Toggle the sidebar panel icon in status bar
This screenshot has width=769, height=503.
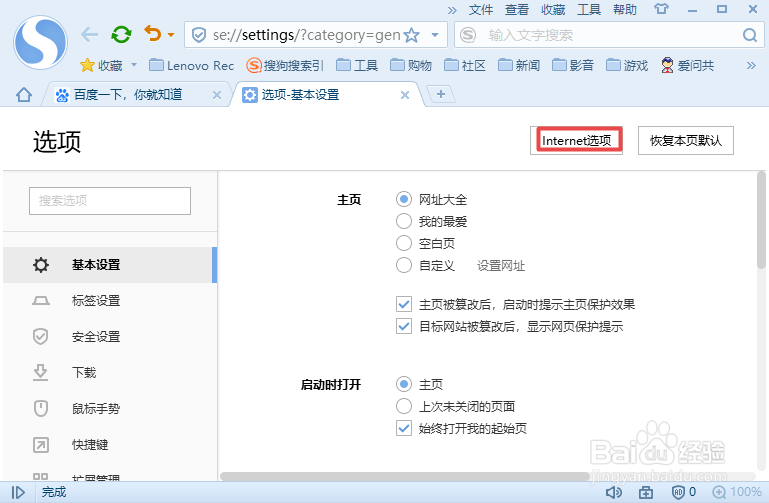(x=18, y=492)
